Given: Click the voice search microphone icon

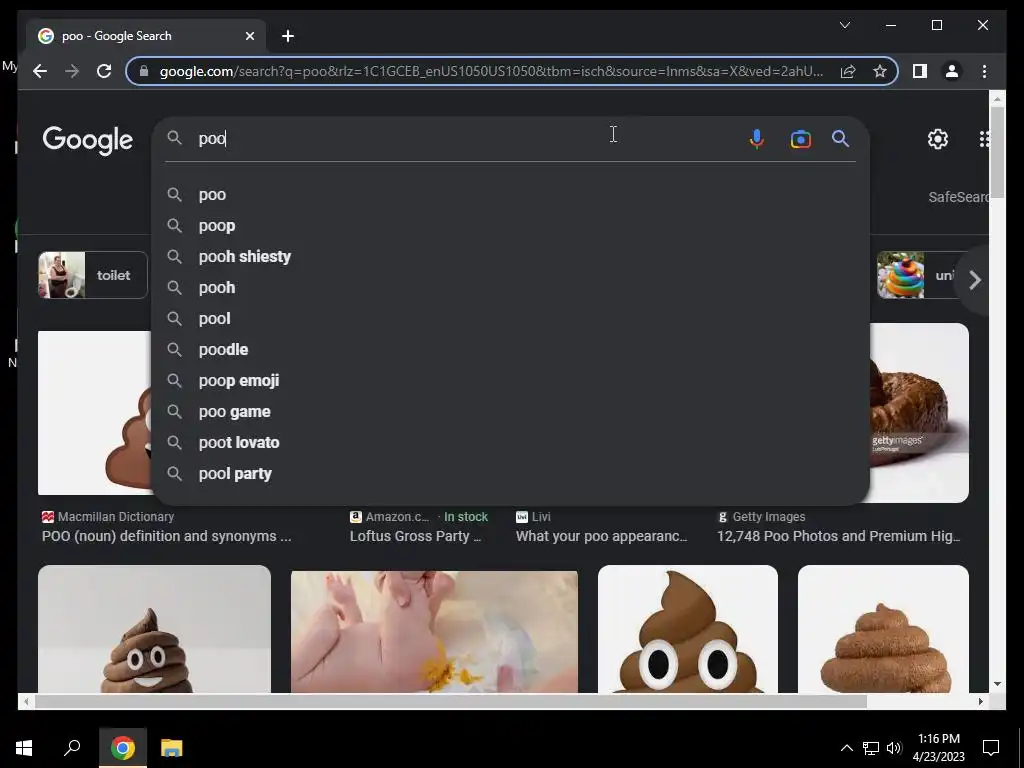Looking at the screenshot, I should tap(756, 138).
